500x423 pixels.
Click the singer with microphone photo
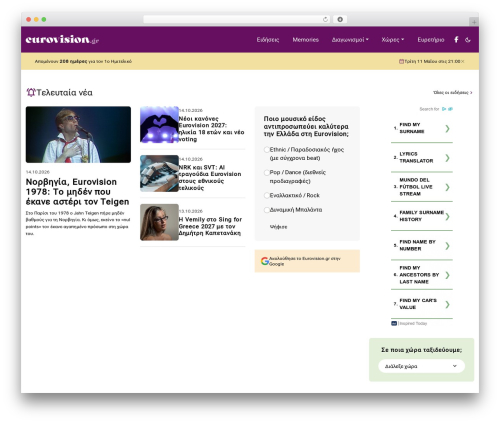tap(78, 135)
